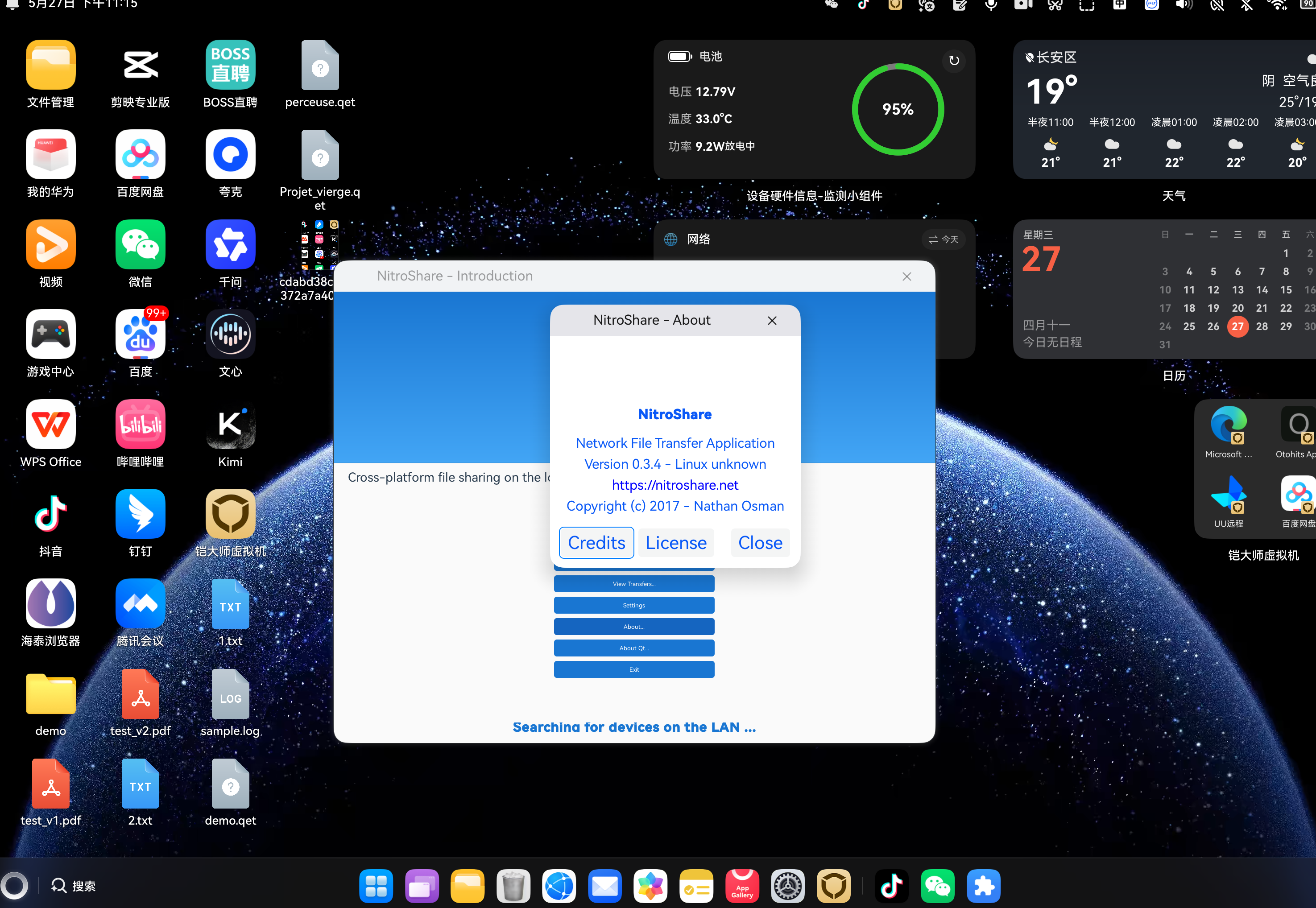Choose About... in the NitroShare menu
This screenshot has height=908, width=1316.
634,627
